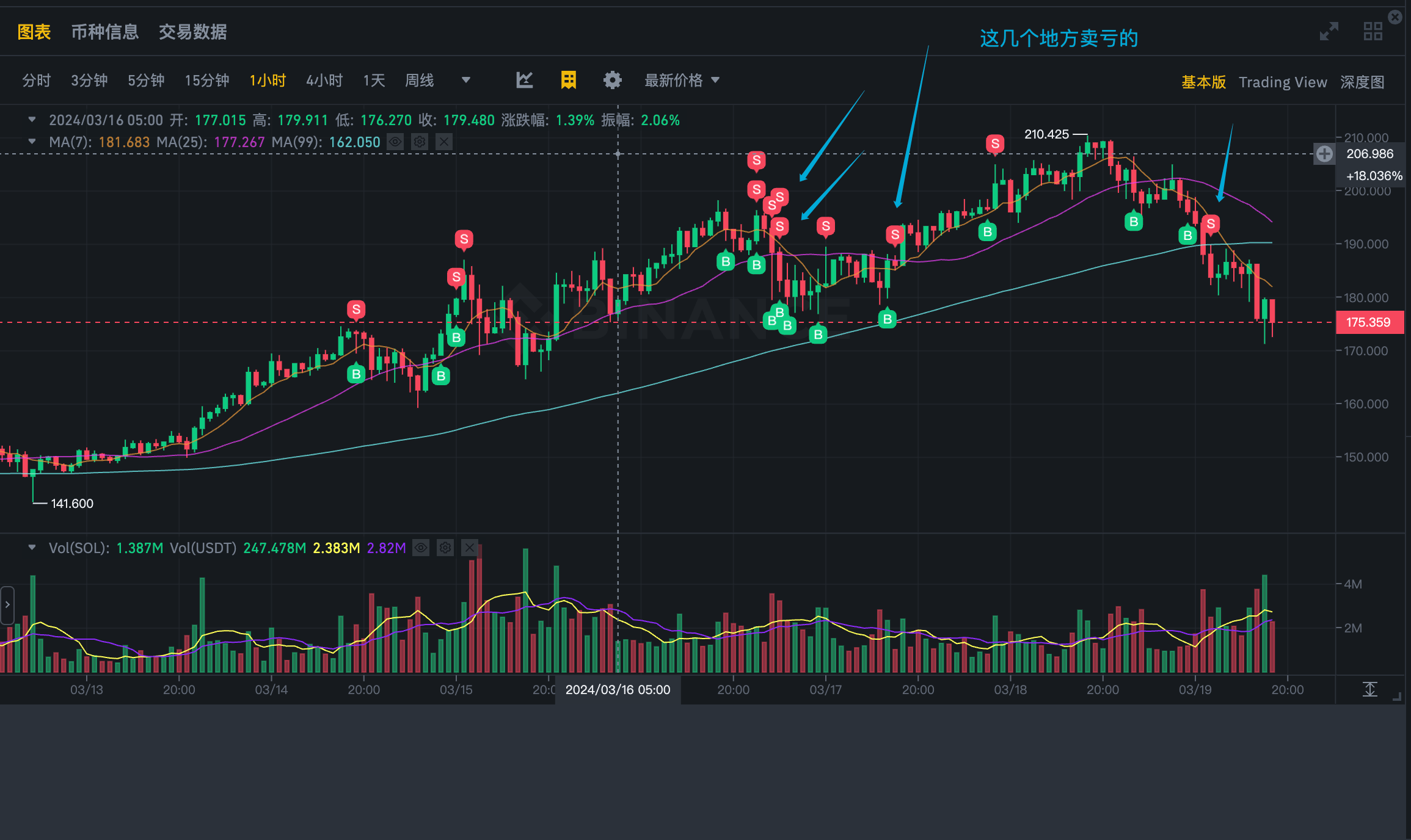Click the red current price label 175.359

pos(1369,322)
